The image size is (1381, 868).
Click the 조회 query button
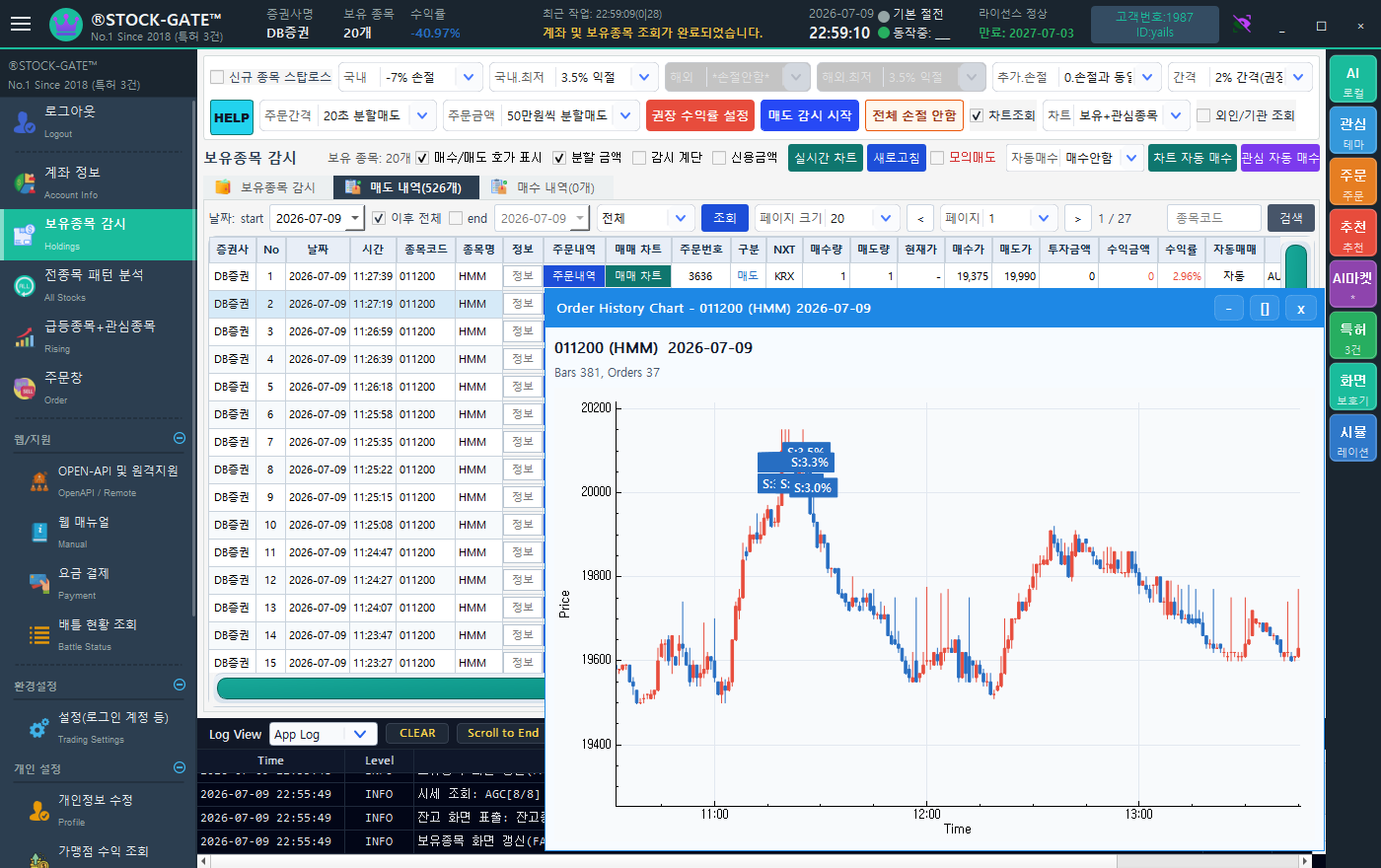click(725, 218)
